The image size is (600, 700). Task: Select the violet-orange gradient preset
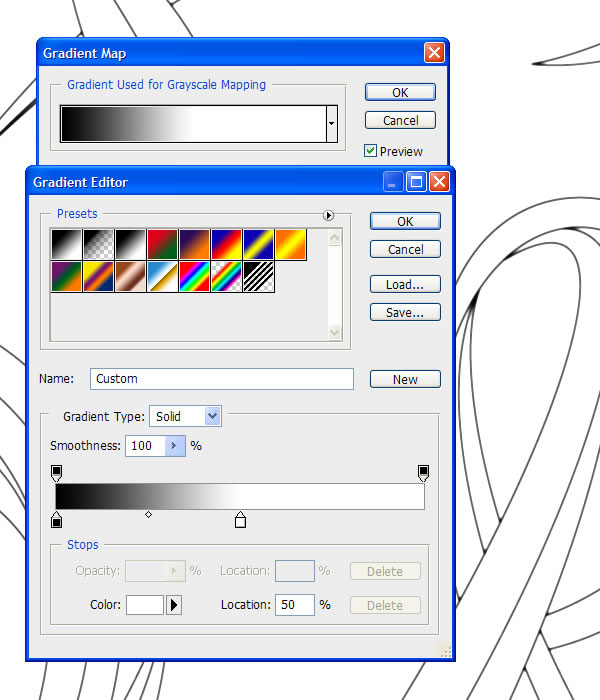[195, 244]
